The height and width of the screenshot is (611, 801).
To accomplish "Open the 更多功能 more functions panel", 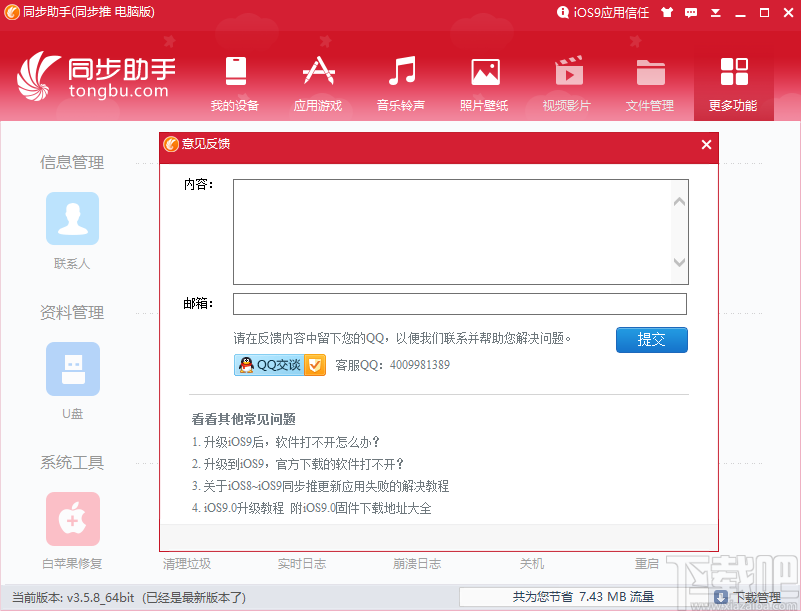I will click(x=733, y=80).
